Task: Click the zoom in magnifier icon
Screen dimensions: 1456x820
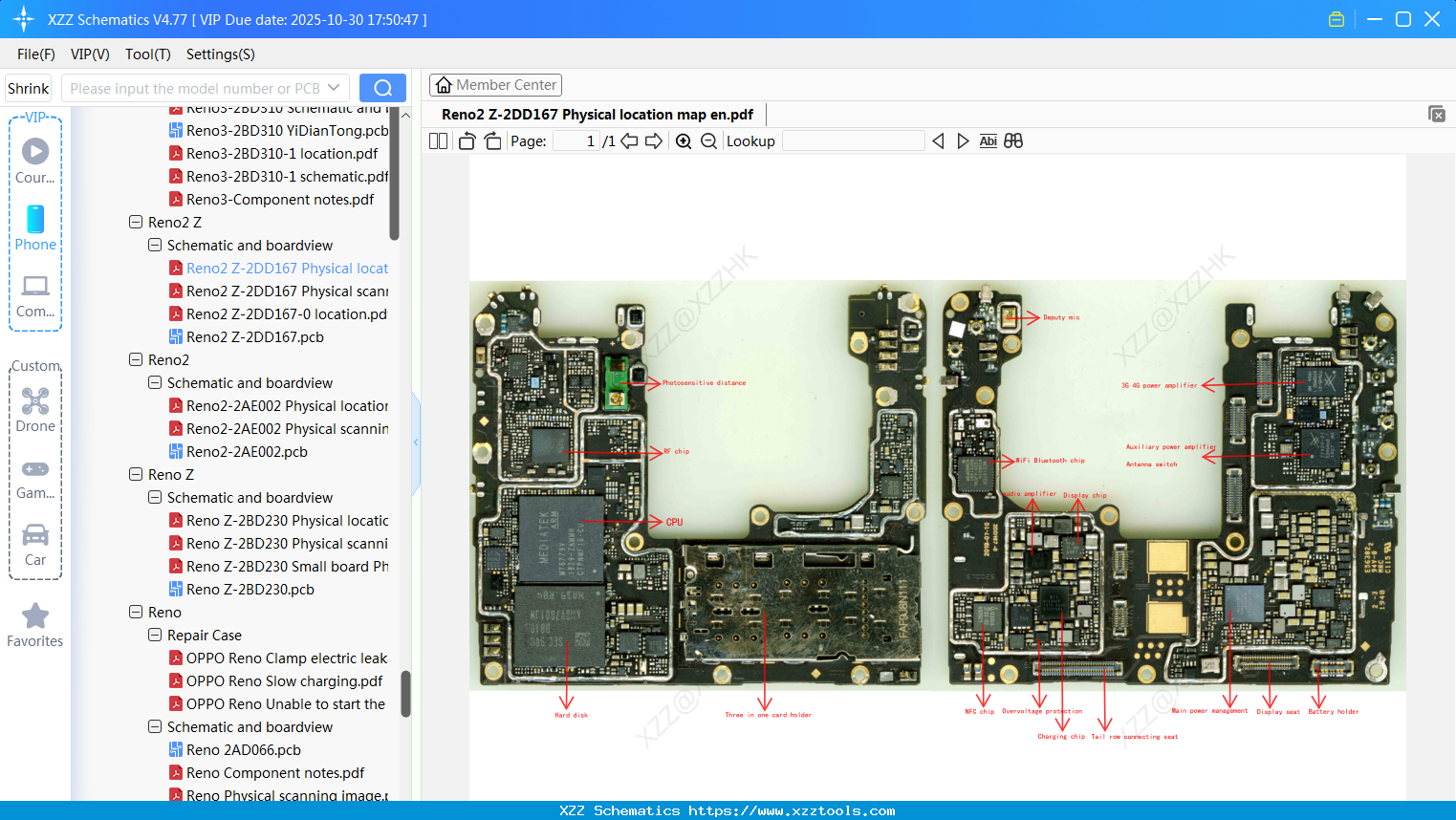Action: click(684, 141)
